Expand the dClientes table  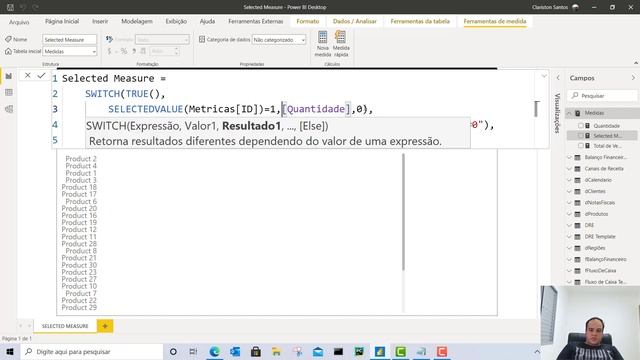[x=569, y=191]
